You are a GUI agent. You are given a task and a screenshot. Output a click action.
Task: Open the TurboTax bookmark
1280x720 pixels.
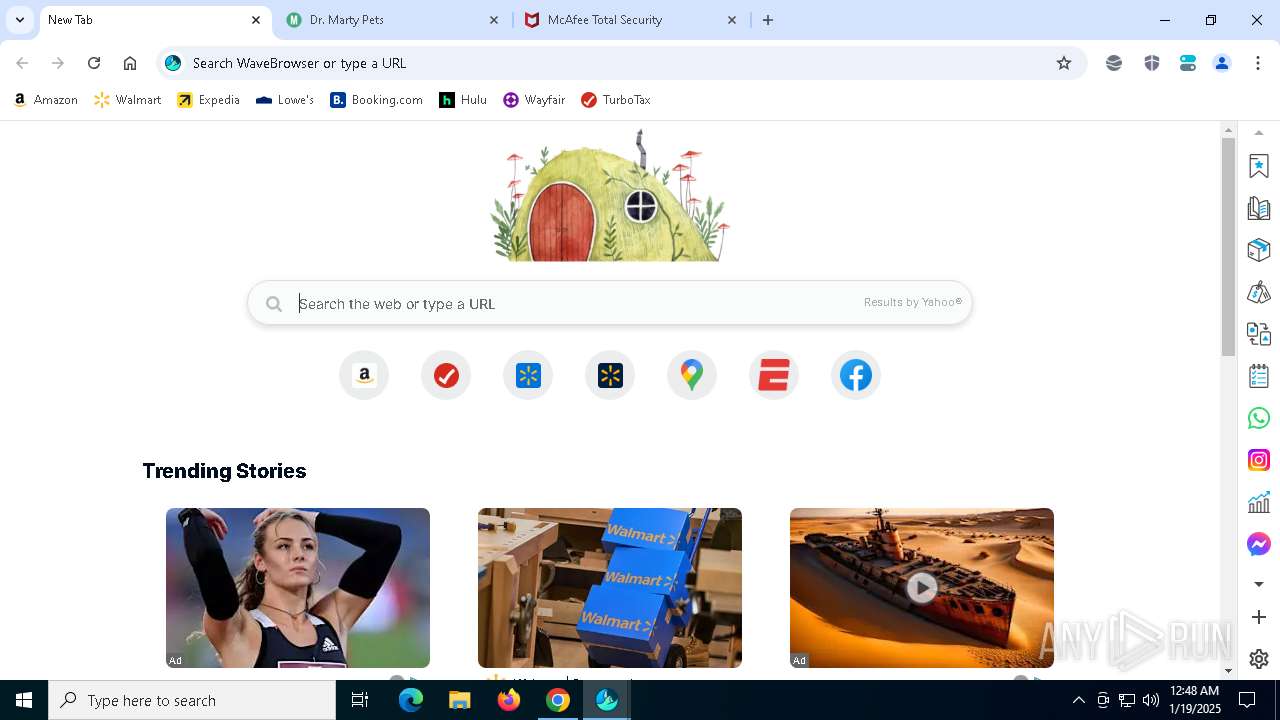point(616,100)
